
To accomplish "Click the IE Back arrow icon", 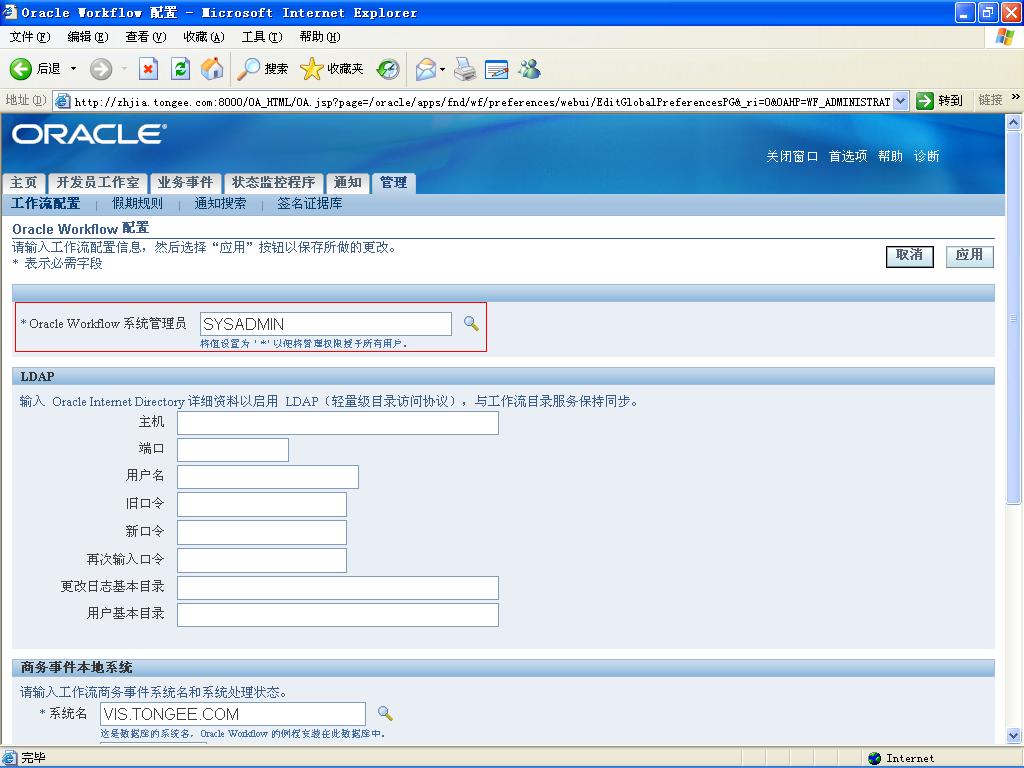I will click(x=20, y=69).
